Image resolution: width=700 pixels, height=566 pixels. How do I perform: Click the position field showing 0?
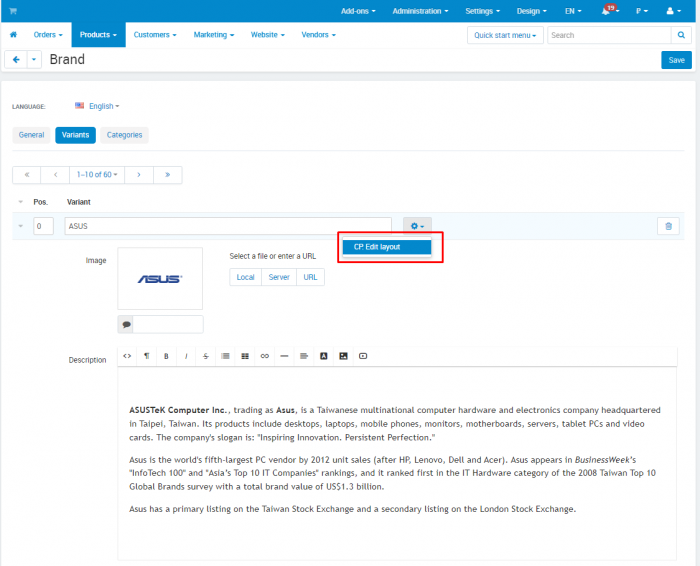click(x=43, y=226)
